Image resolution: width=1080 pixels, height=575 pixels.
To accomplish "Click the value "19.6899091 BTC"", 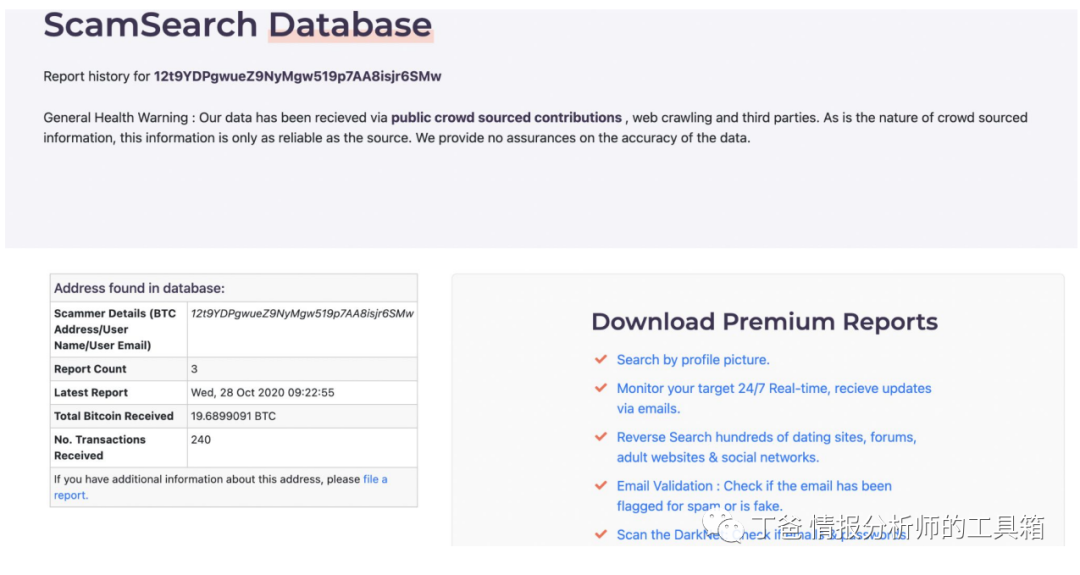I will 233,416.
